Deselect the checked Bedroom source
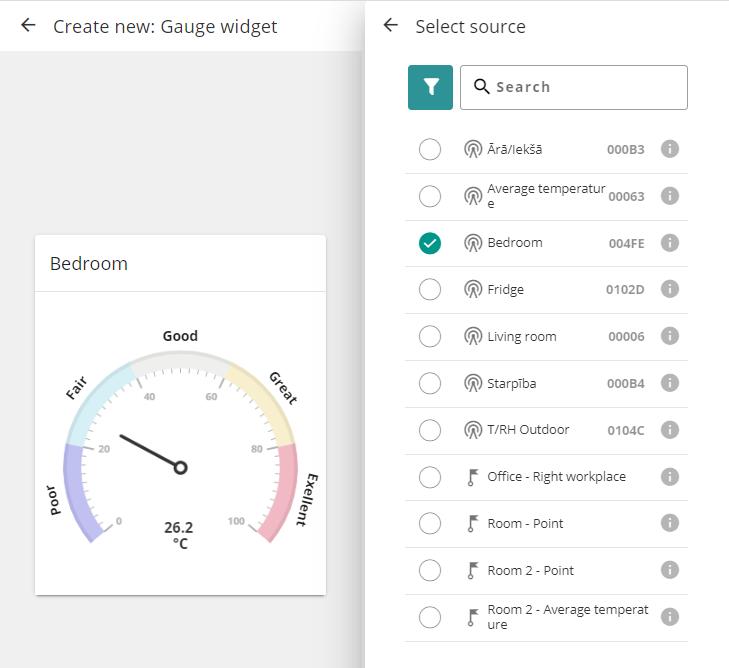Viewport: 729px width, 668px height. [x=430, y=243]
